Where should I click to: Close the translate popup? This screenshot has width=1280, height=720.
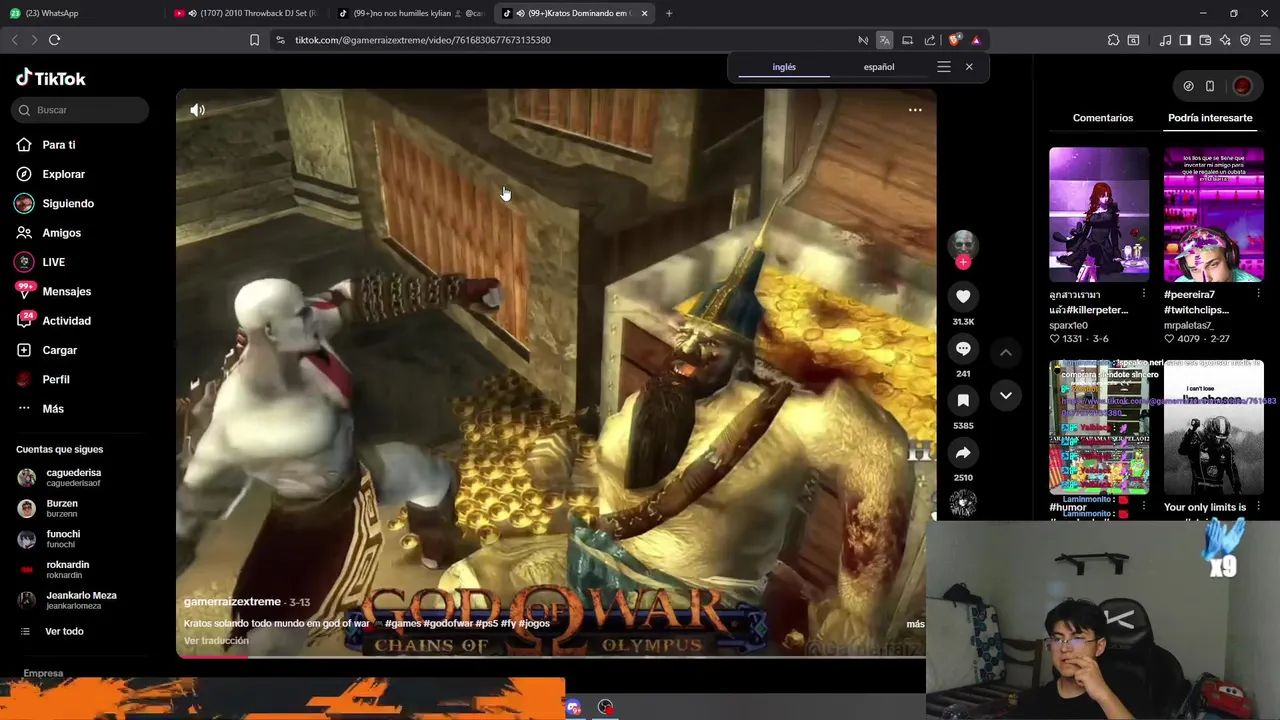click(x=969, y=67)
